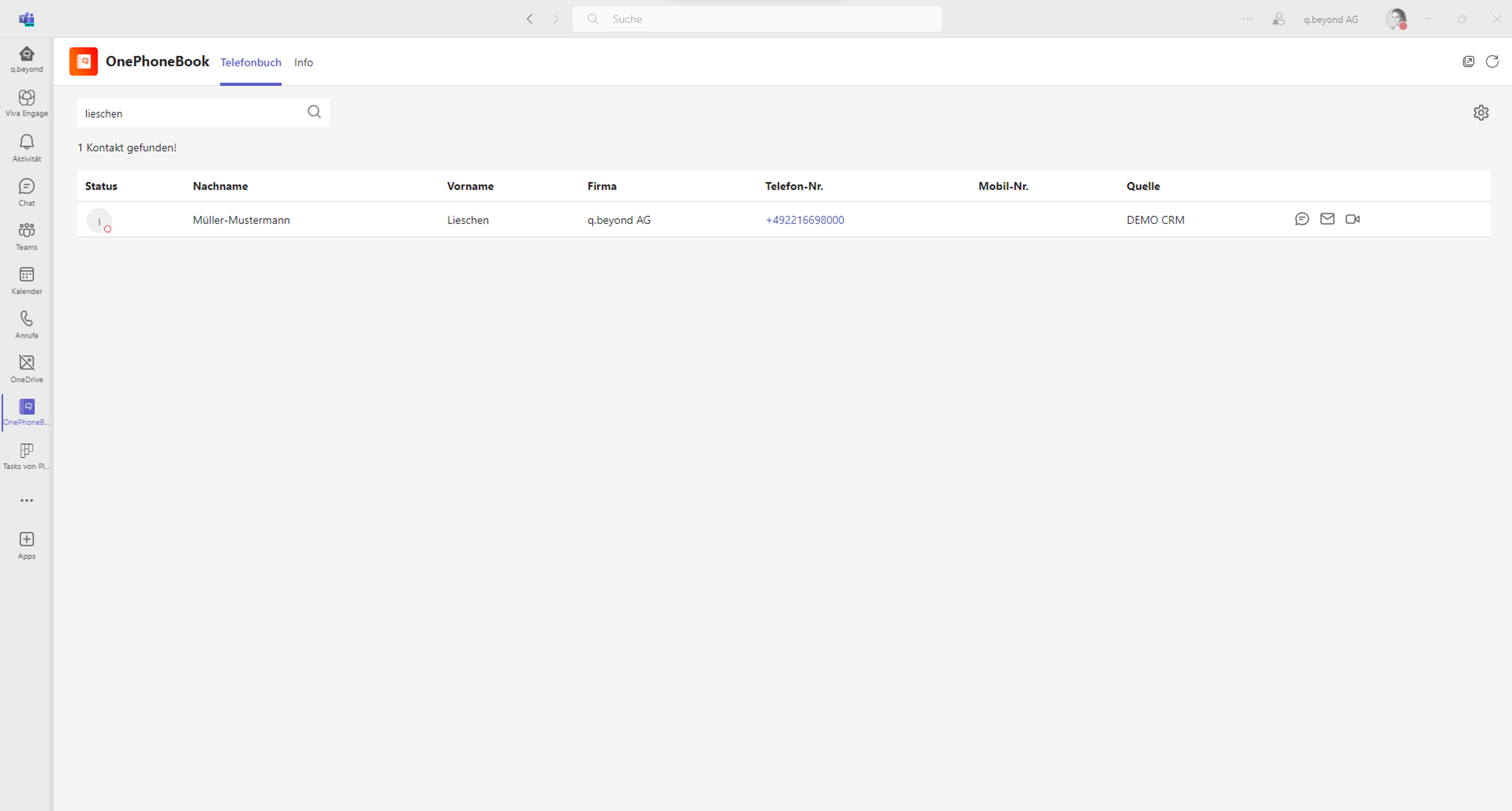Open profile picture account menu
The height and width of the screenshot is (811, 1512).
click(1396, 19)
